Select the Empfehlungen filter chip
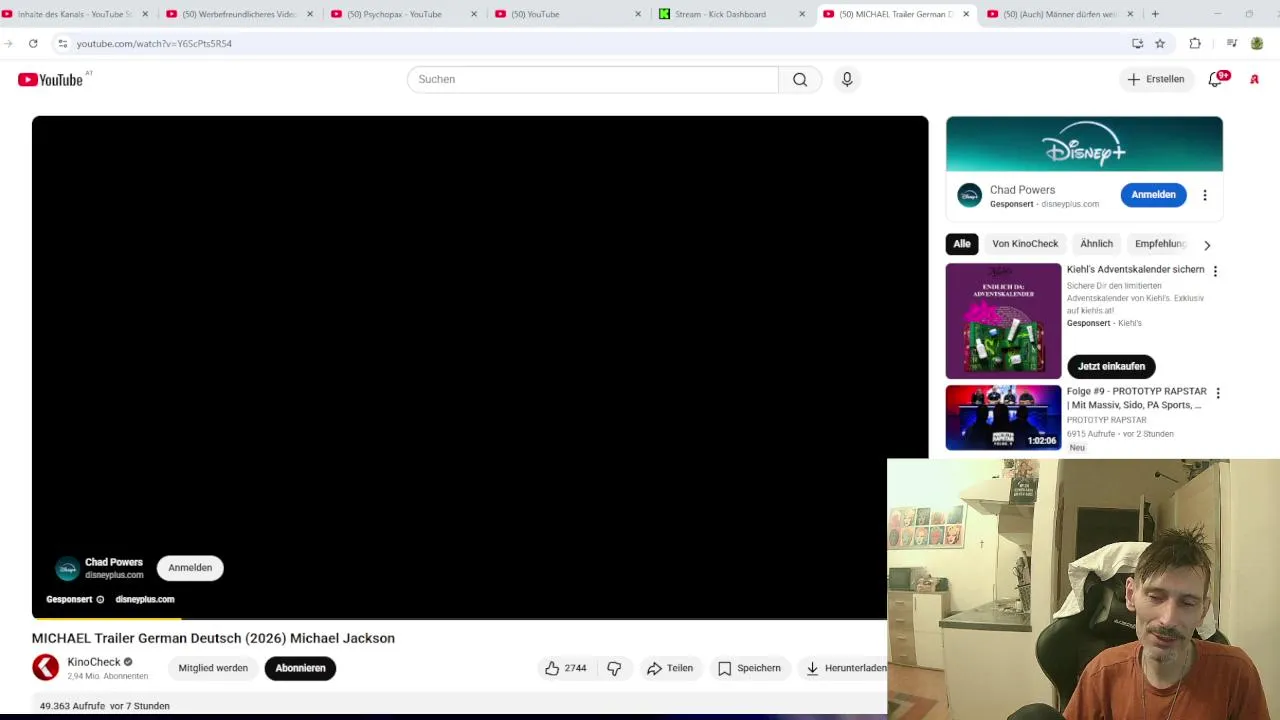Screen dimensions: 1280x720 (1160, 244)
